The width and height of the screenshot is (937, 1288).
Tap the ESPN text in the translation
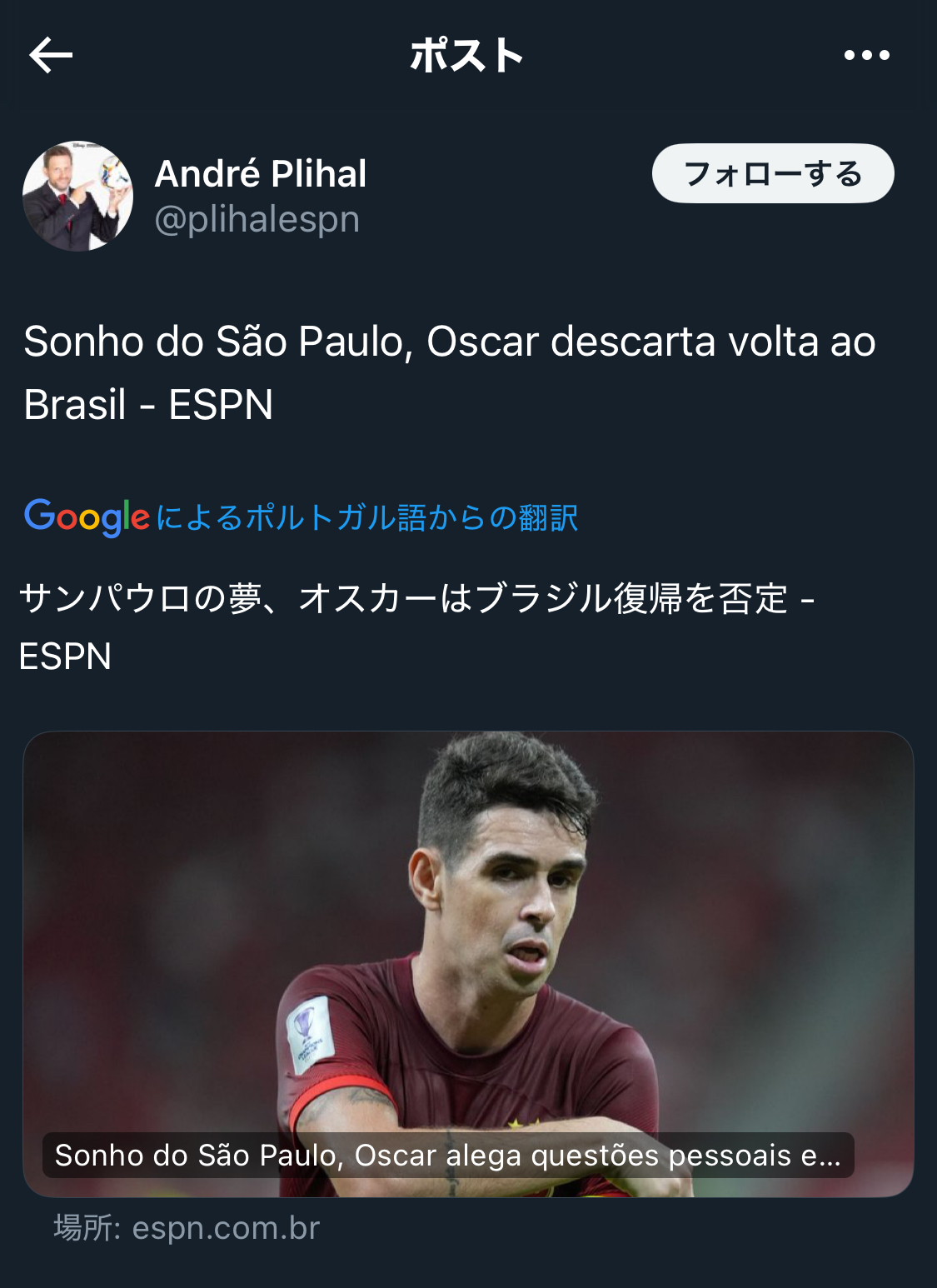(65, 656)
